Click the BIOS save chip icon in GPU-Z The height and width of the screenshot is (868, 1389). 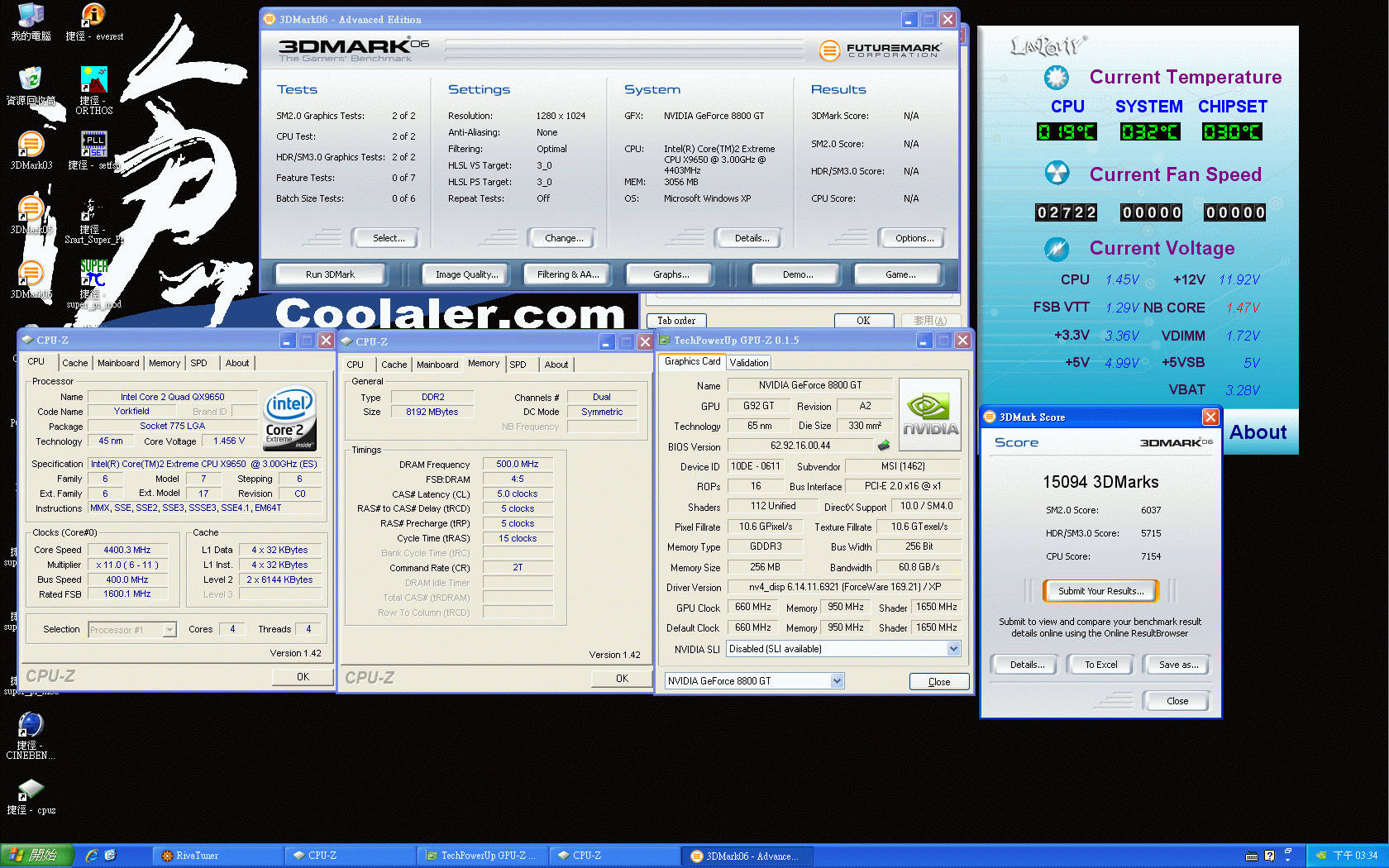coord(884,446)
